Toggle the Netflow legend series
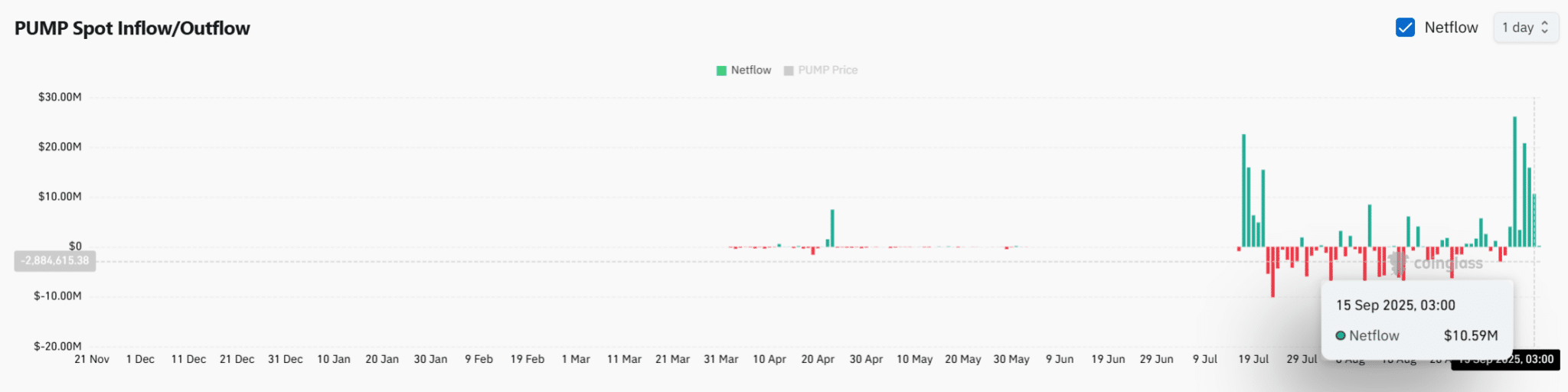This screenshot has height=392, width=1568. (743, 70)
